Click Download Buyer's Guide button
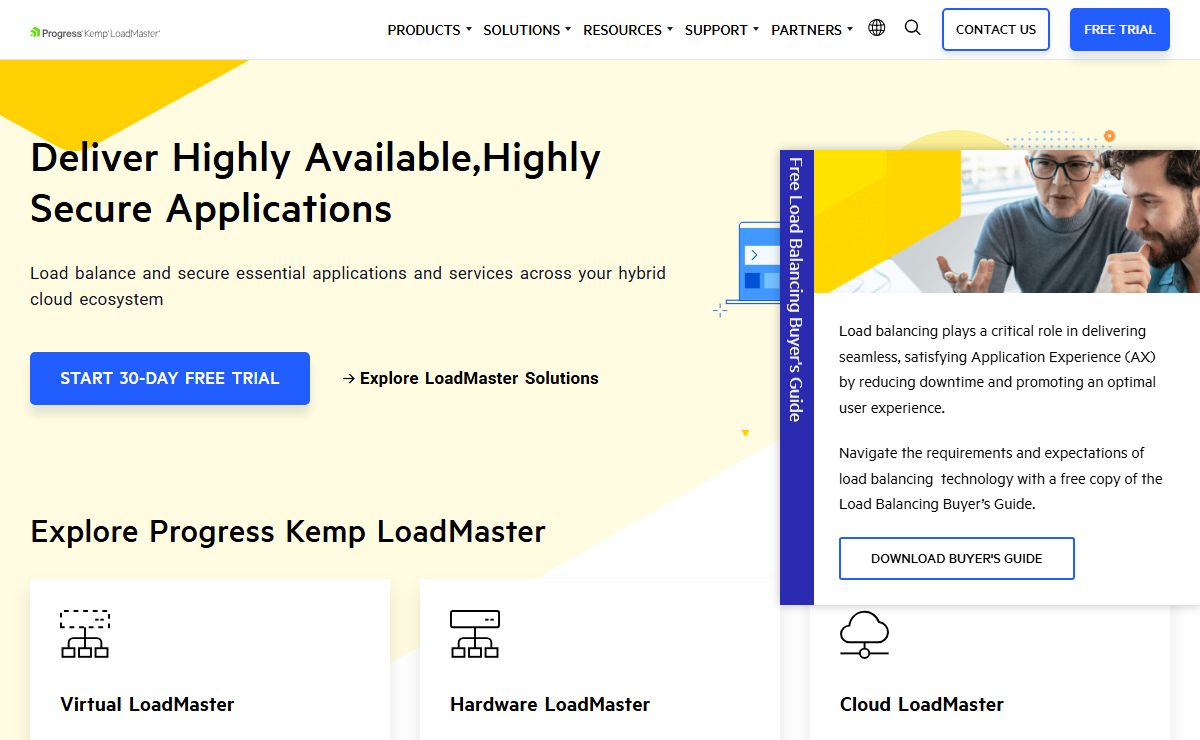1200x740 pixels. [957, 558]
